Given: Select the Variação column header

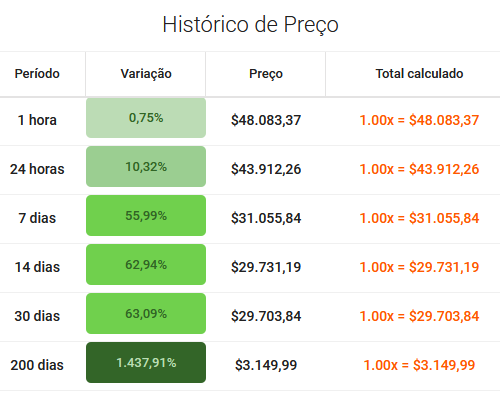Looking at the screenshot, I should (146, 74).
